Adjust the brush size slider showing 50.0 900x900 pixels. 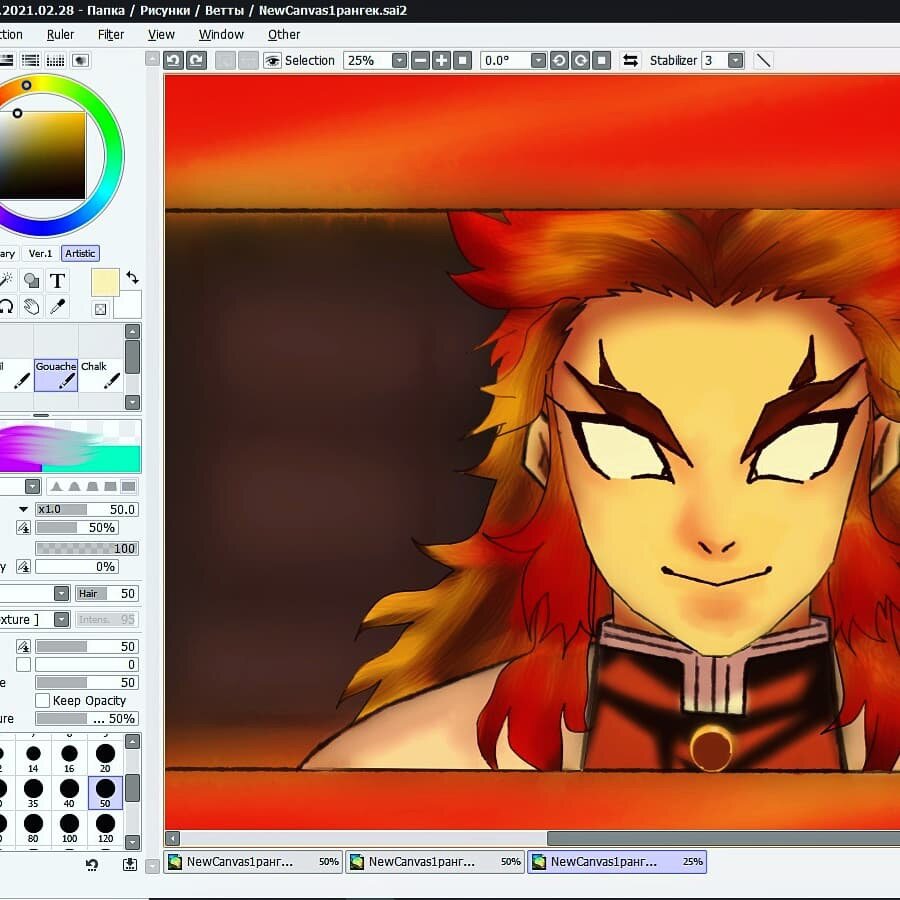coord(87,509)
